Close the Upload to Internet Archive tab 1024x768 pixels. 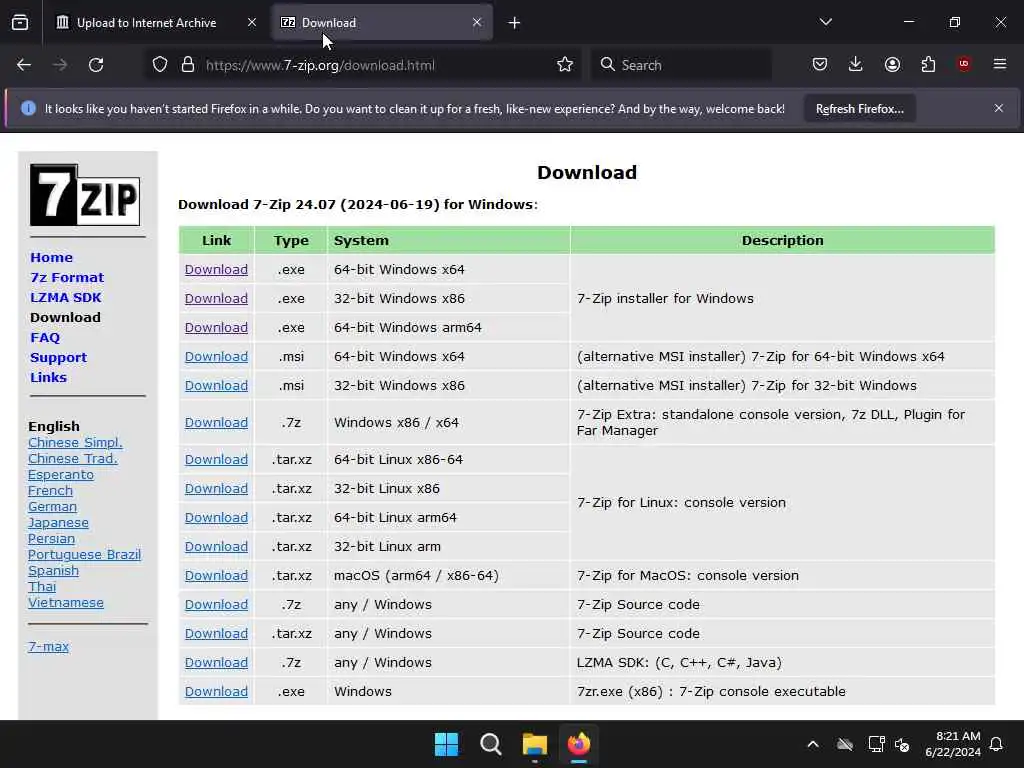(252, 22)
